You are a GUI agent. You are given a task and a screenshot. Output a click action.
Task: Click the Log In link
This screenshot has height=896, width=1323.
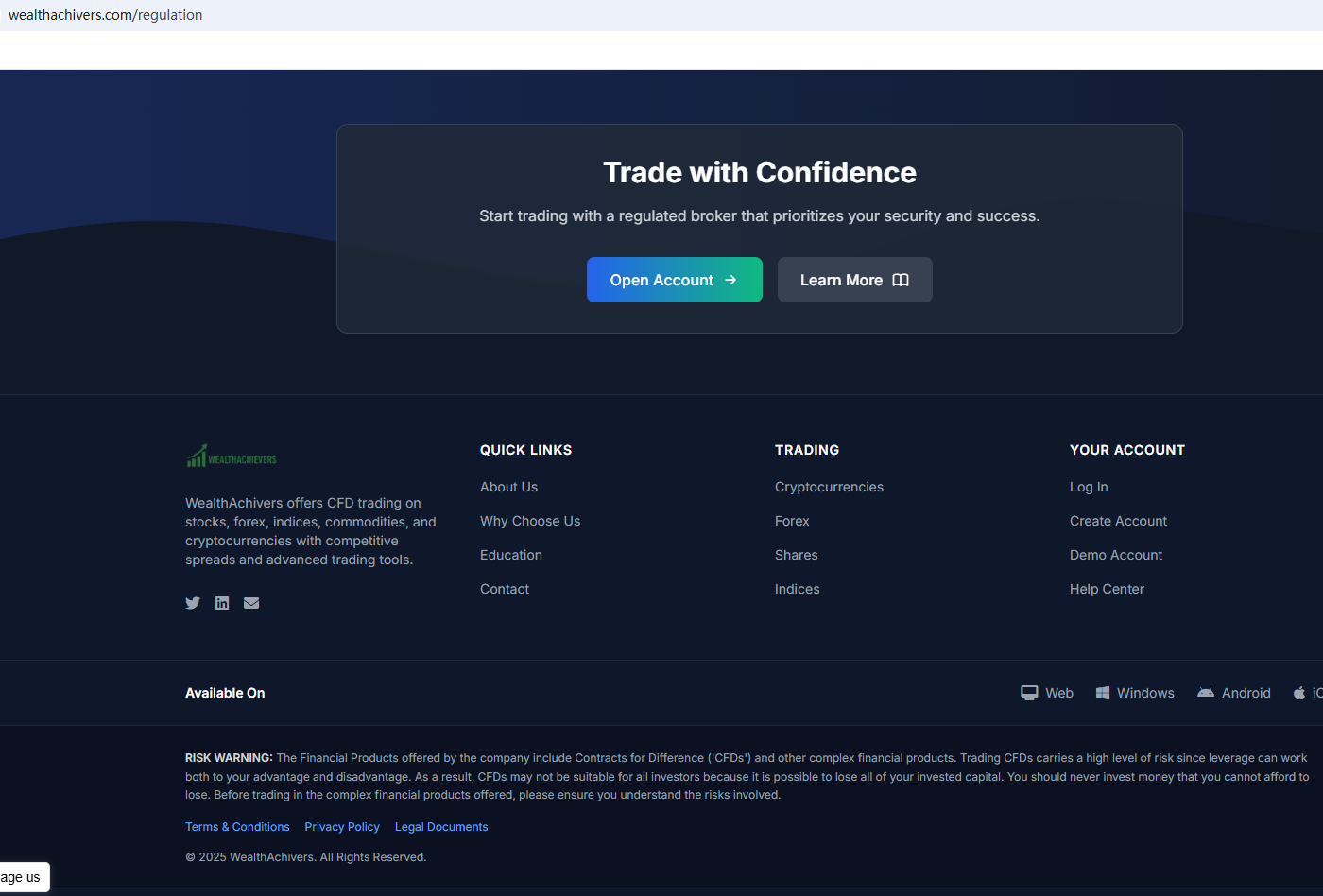click(x=1089, y=487)
